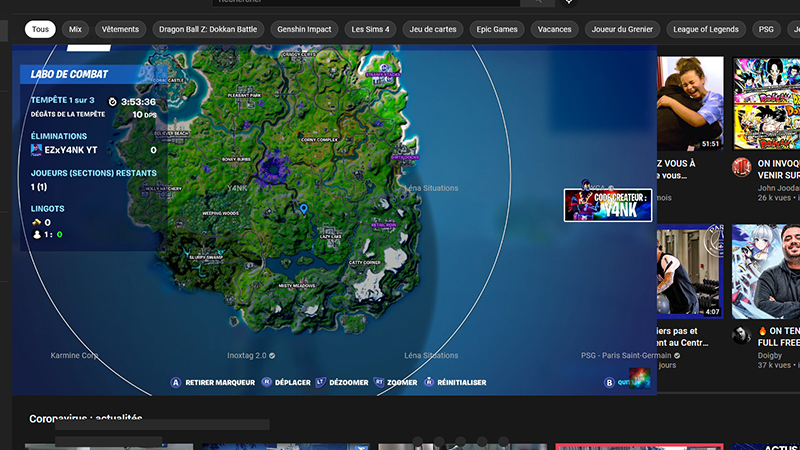Choose the Epic Games category chip
Screen dimensions: 800x450
coord(497,29)
